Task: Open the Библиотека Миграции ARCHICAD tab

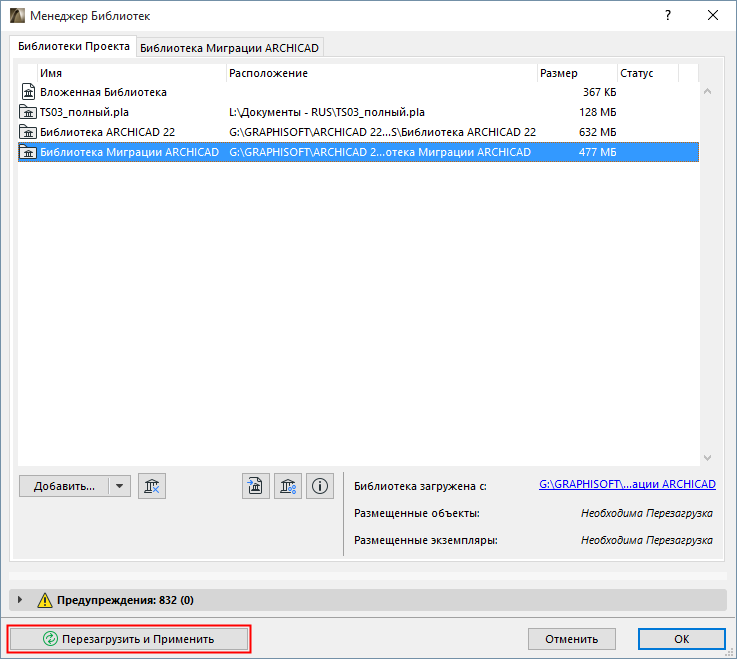Action: (229, 48)
